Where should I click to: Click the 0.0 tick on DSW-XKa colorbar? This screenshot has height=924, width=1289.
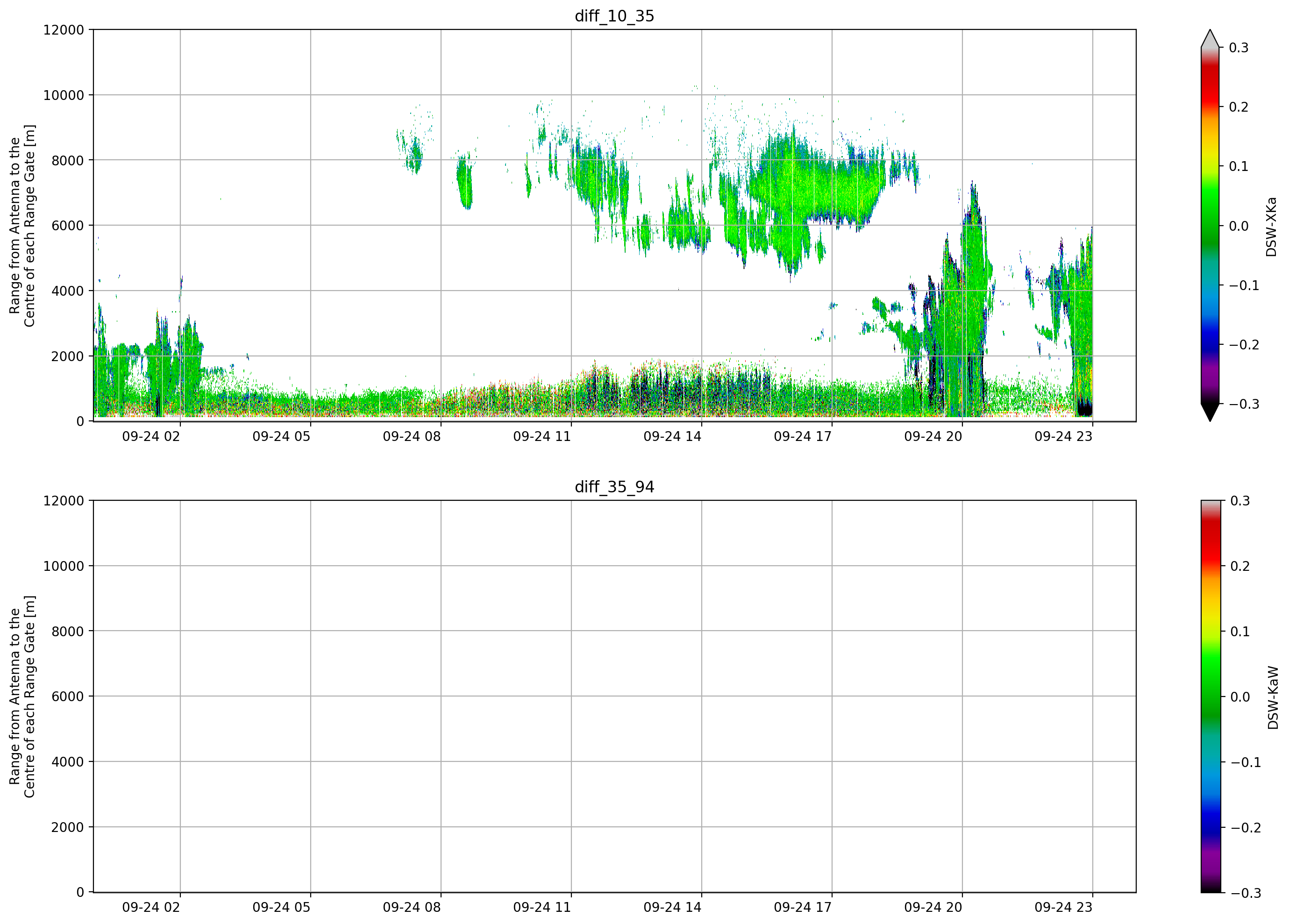[1239, 226]
